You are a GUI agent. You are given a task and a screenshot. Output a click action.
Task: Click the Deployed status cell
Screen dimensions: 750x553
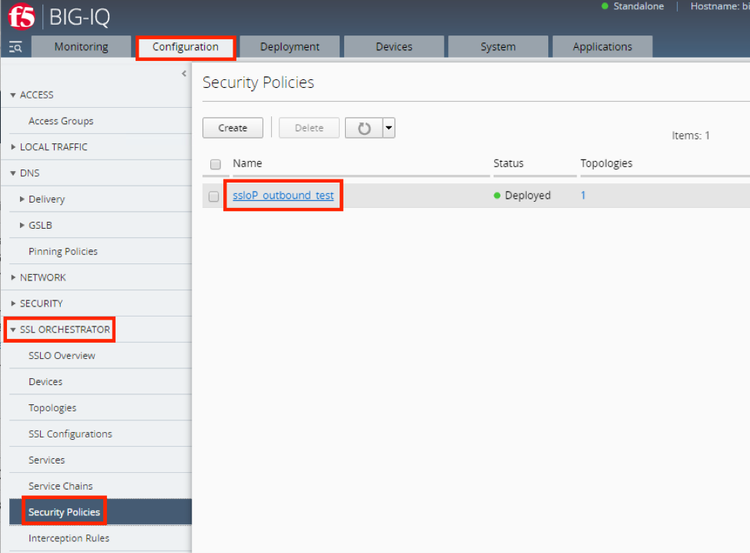pos(522,196)
